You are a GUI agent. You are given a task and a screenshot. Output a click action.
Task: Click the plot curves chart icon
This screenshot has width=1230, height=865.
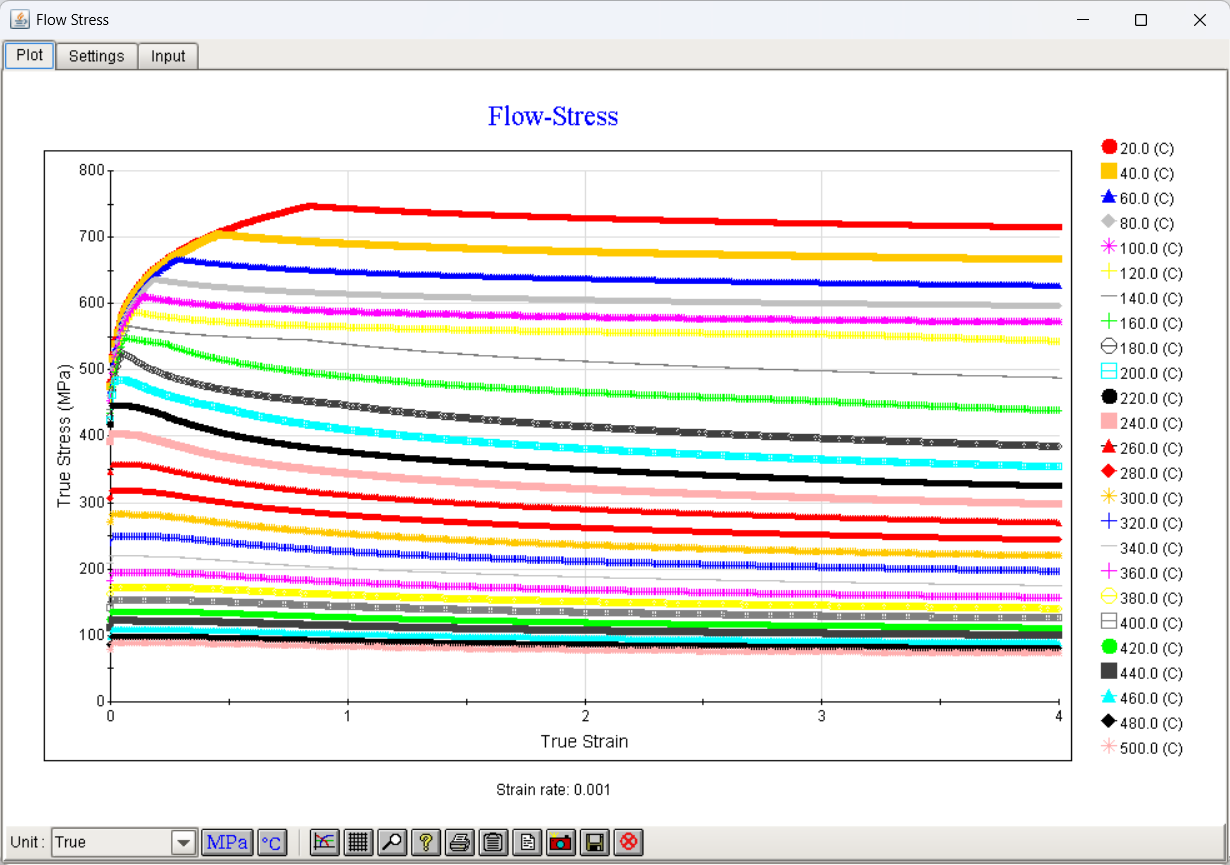click(324, 842)
